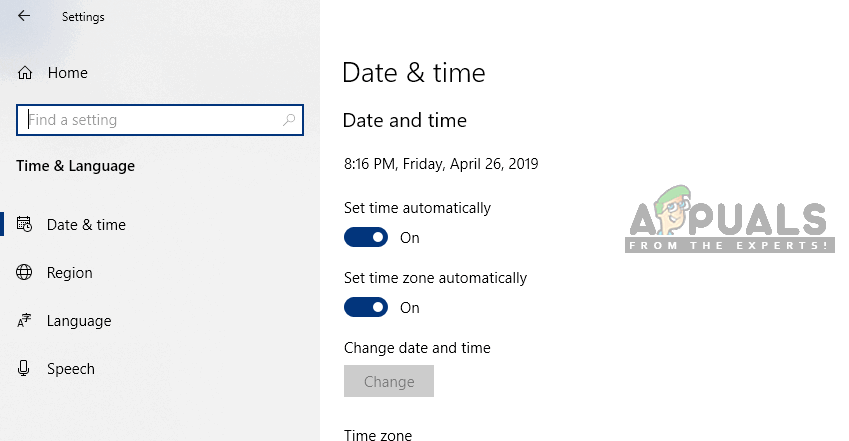Click the current date and time text

coord(441,164)
